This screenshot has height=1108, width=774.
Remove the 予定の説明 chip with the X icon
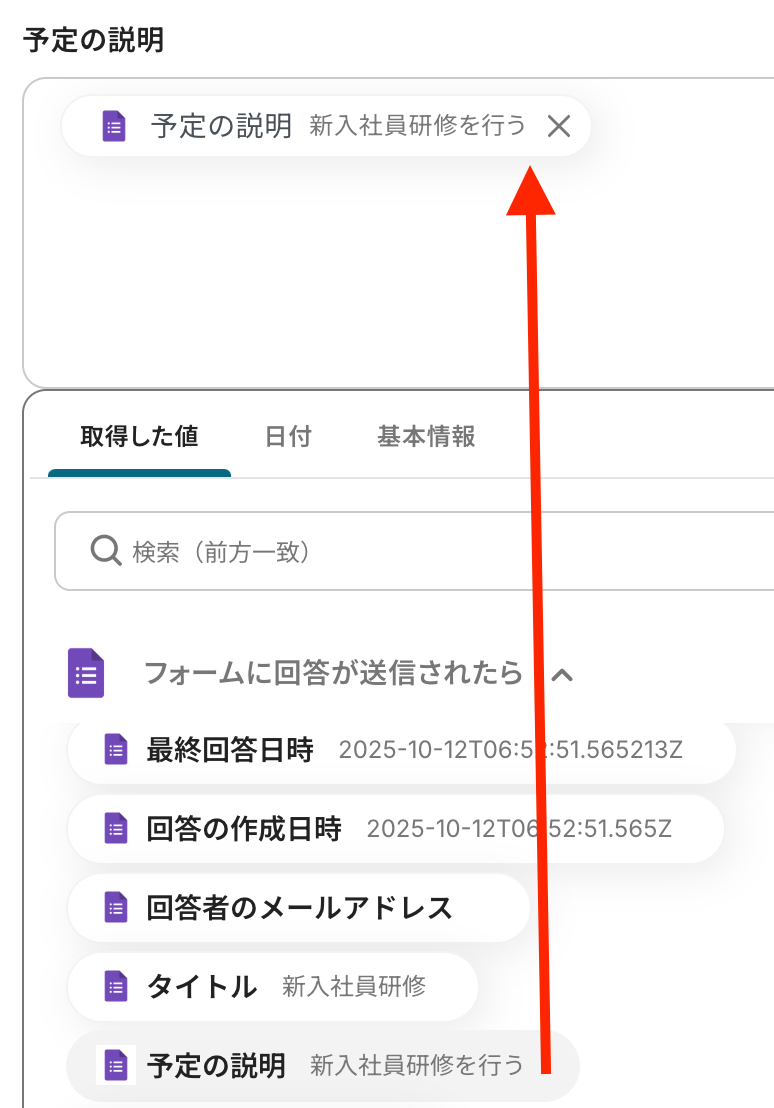tap(558, 126)
